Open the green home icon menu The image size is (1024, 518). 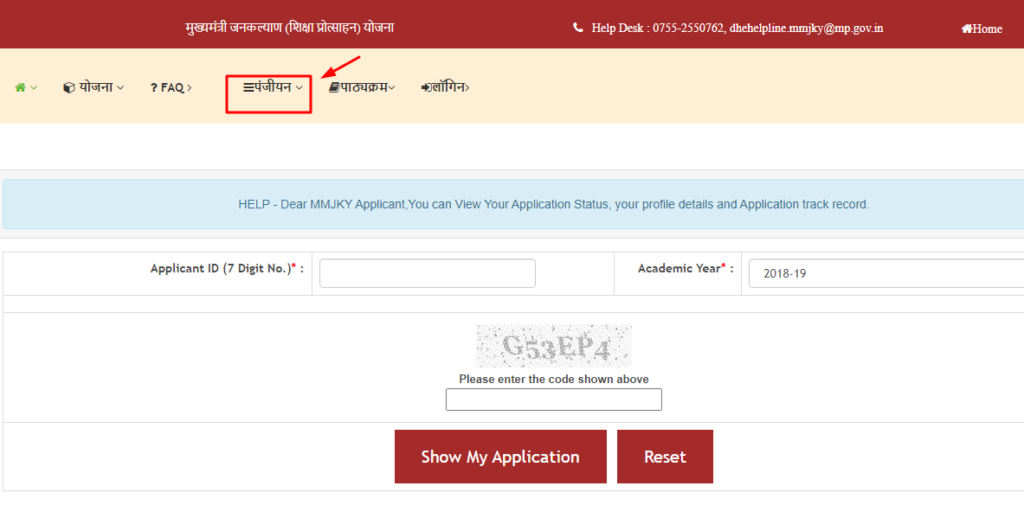pyautogui.click(x=25, y=88)
